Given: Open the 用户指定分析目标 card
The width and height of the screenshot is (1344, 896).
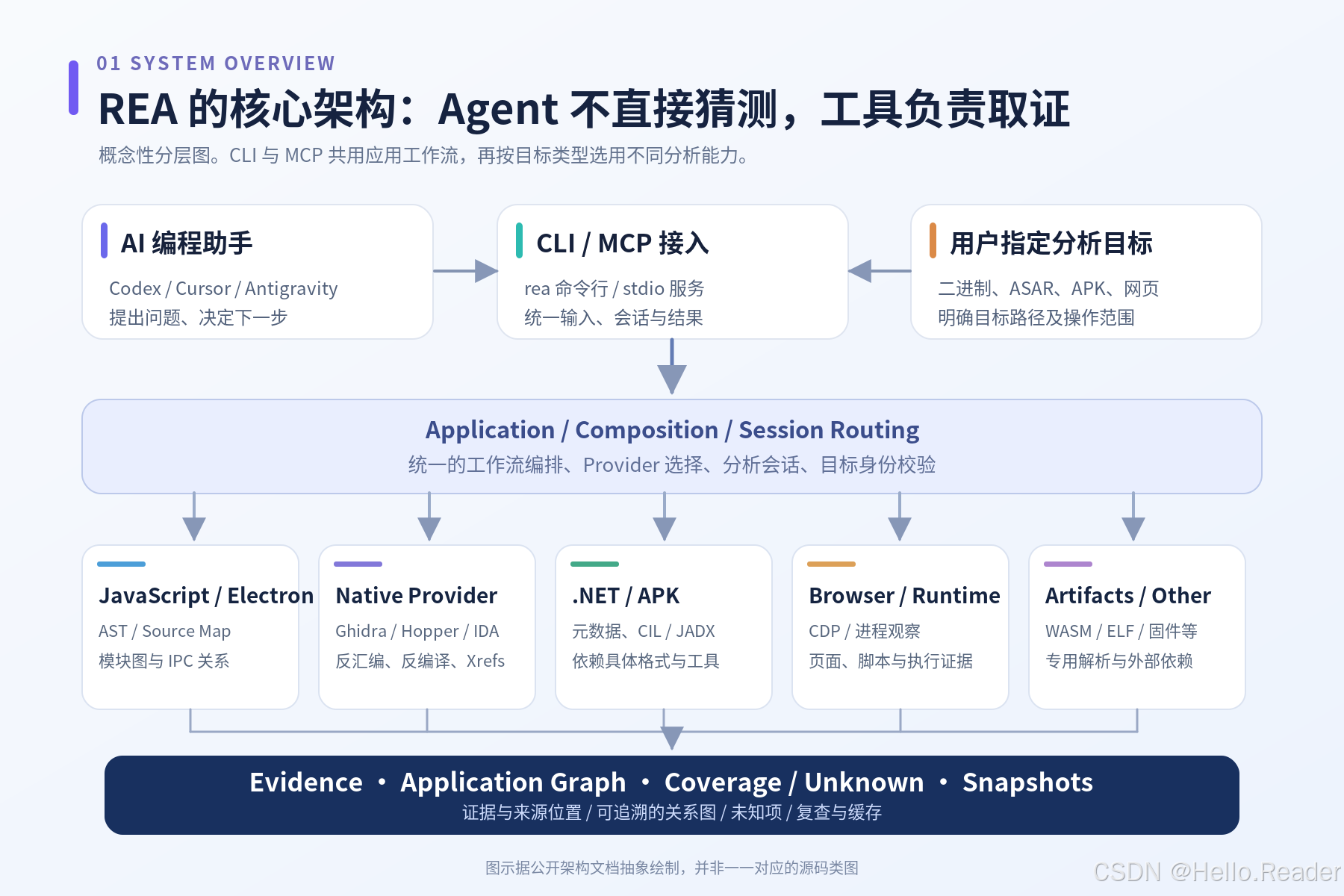Looking at the screenshot, I should 1086,272.
